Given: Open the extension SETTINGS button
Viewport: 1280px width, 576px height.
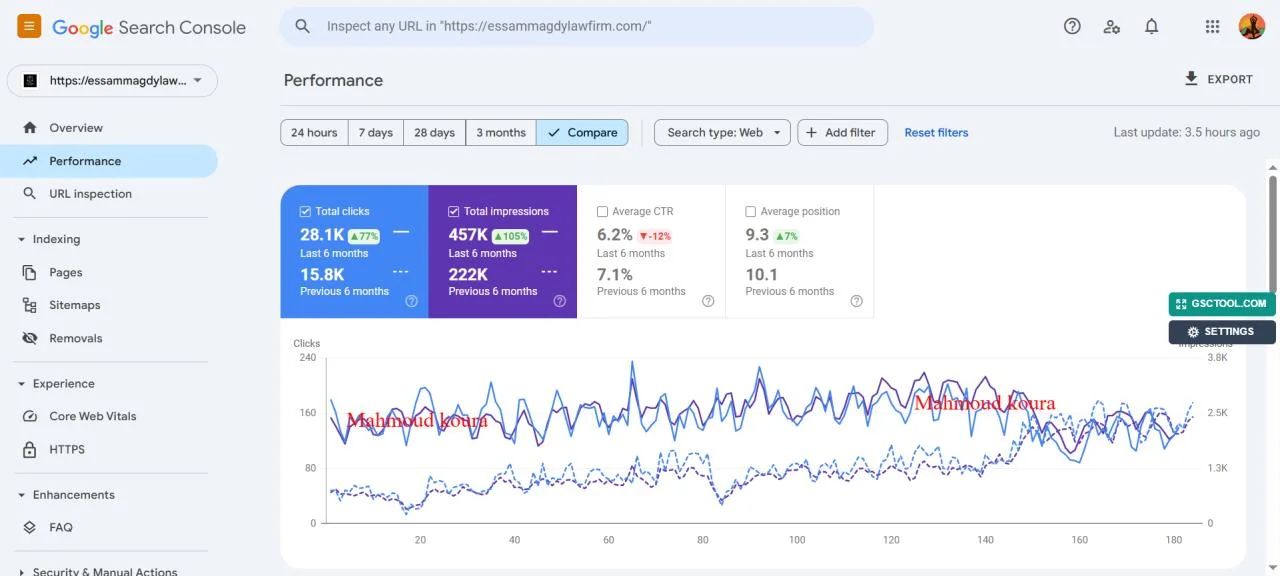Looking at the screenshot, I should [1222, 332].
